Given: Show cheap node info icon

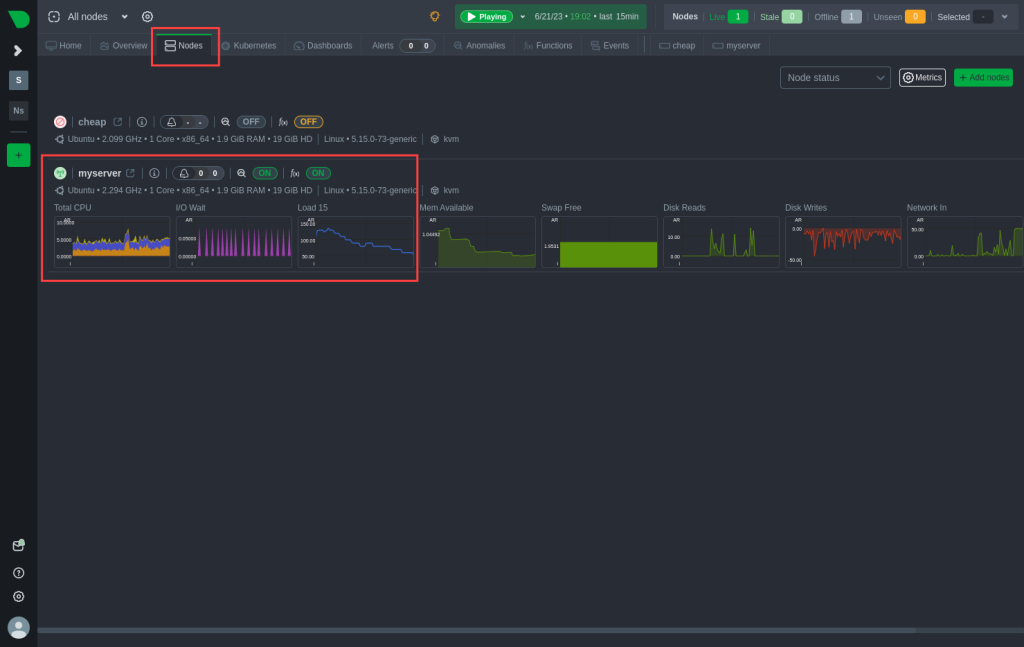Looking at the screenshot, I should click(142, 122).
